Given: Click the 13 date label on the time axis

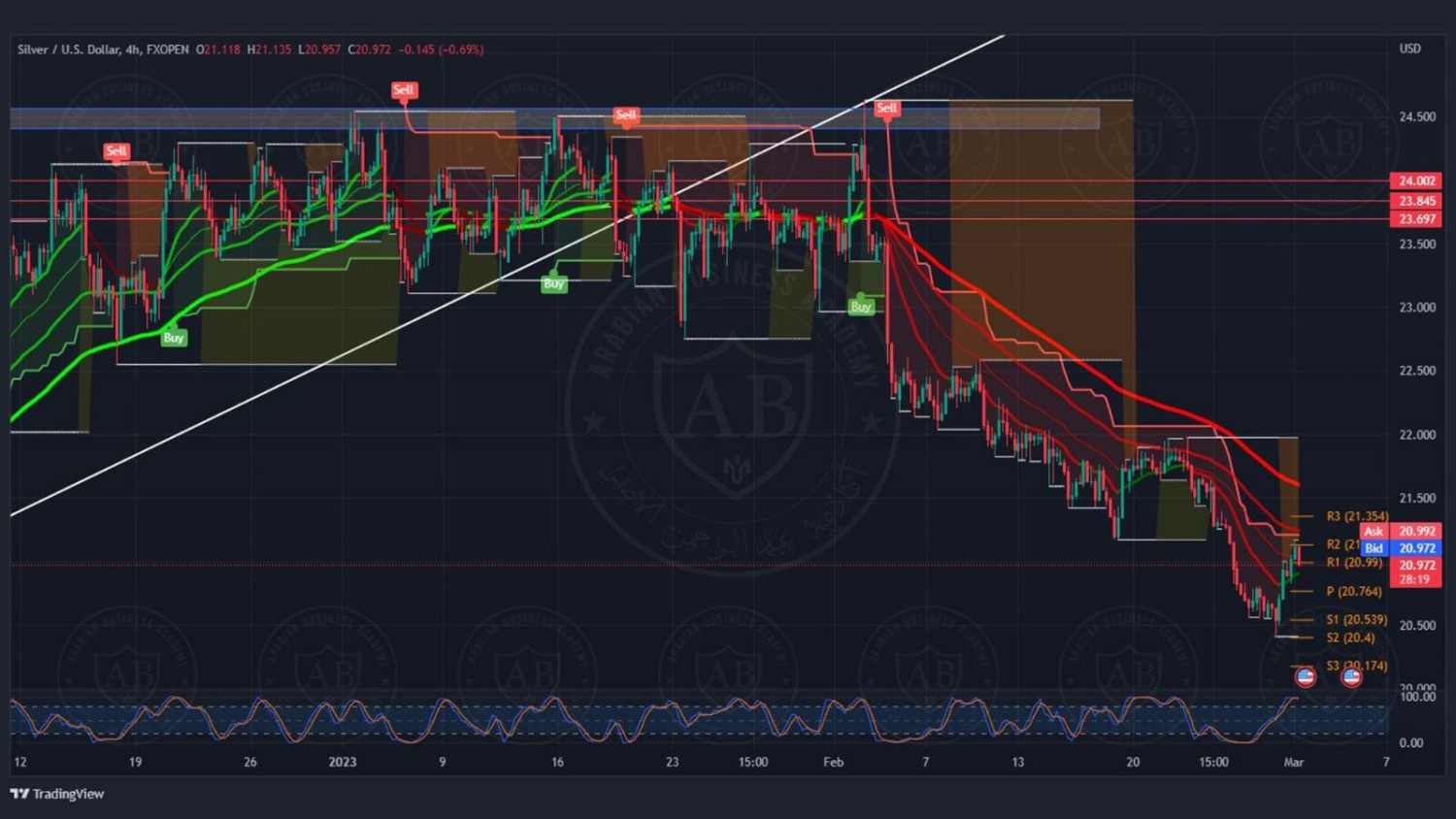Looking at the screenshot, I should (x=1017, y=762).
